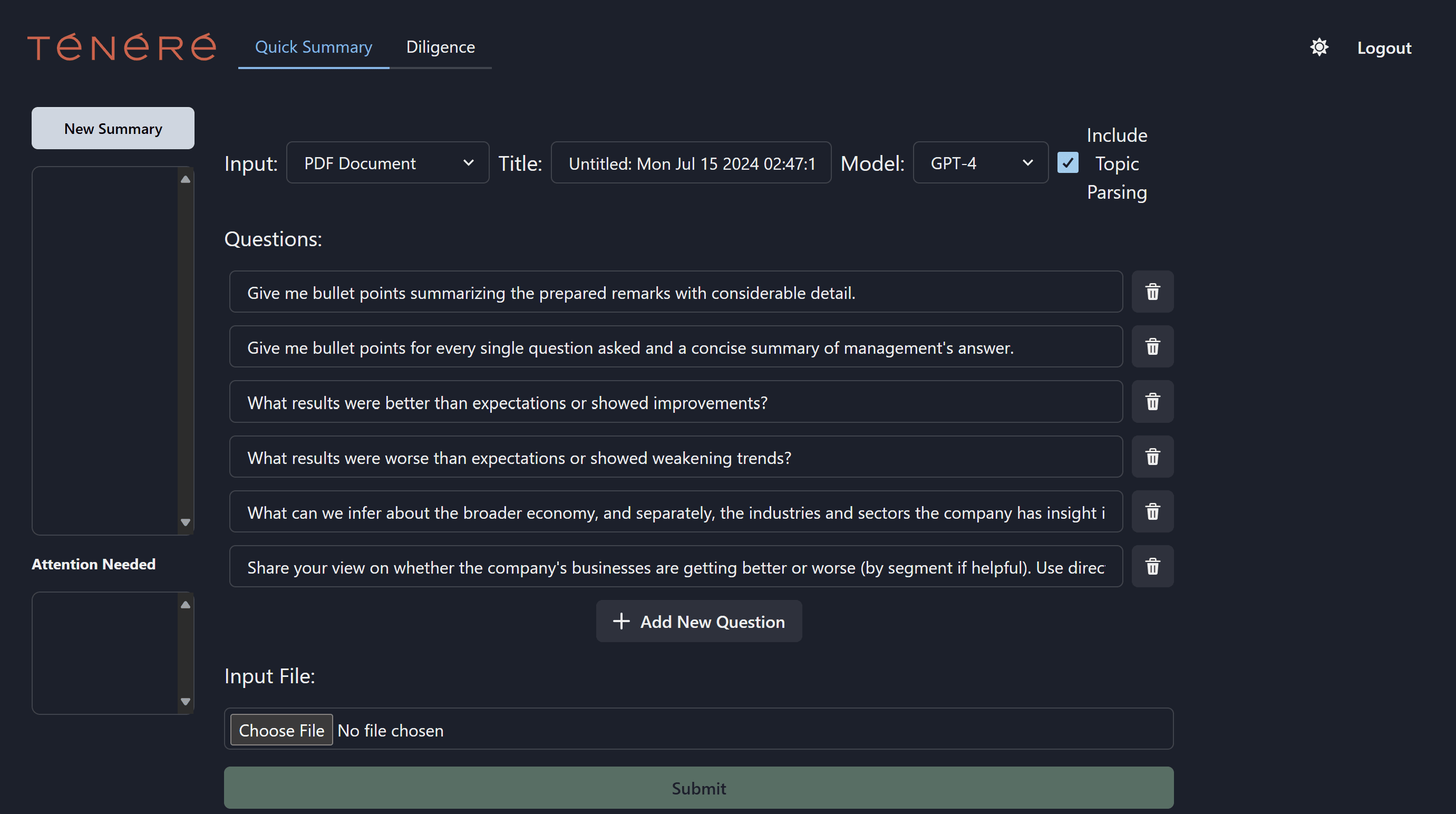The width and height of the screenshot is (1456, 814).
Task: Click the sun/brightness icon top right
Action: point(1318,46)
